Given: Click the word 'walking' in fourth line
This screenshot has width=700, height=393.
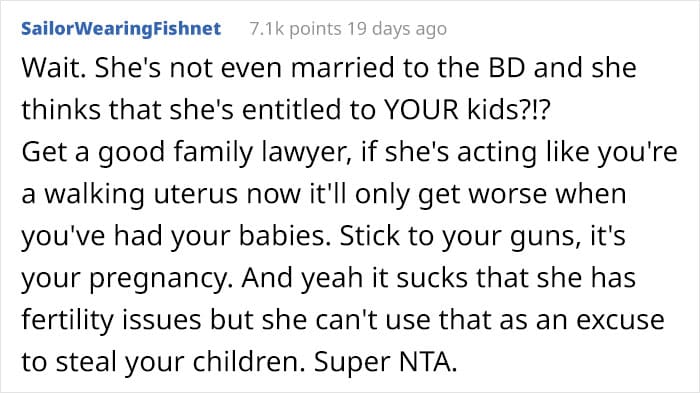Looking at the screenshot, I should [94, 195].
